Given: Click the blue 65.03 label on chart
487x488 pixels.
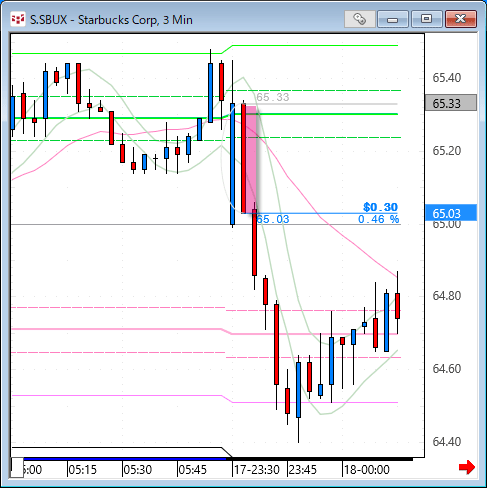Looking at the screenshot, I should click(273, 219).
